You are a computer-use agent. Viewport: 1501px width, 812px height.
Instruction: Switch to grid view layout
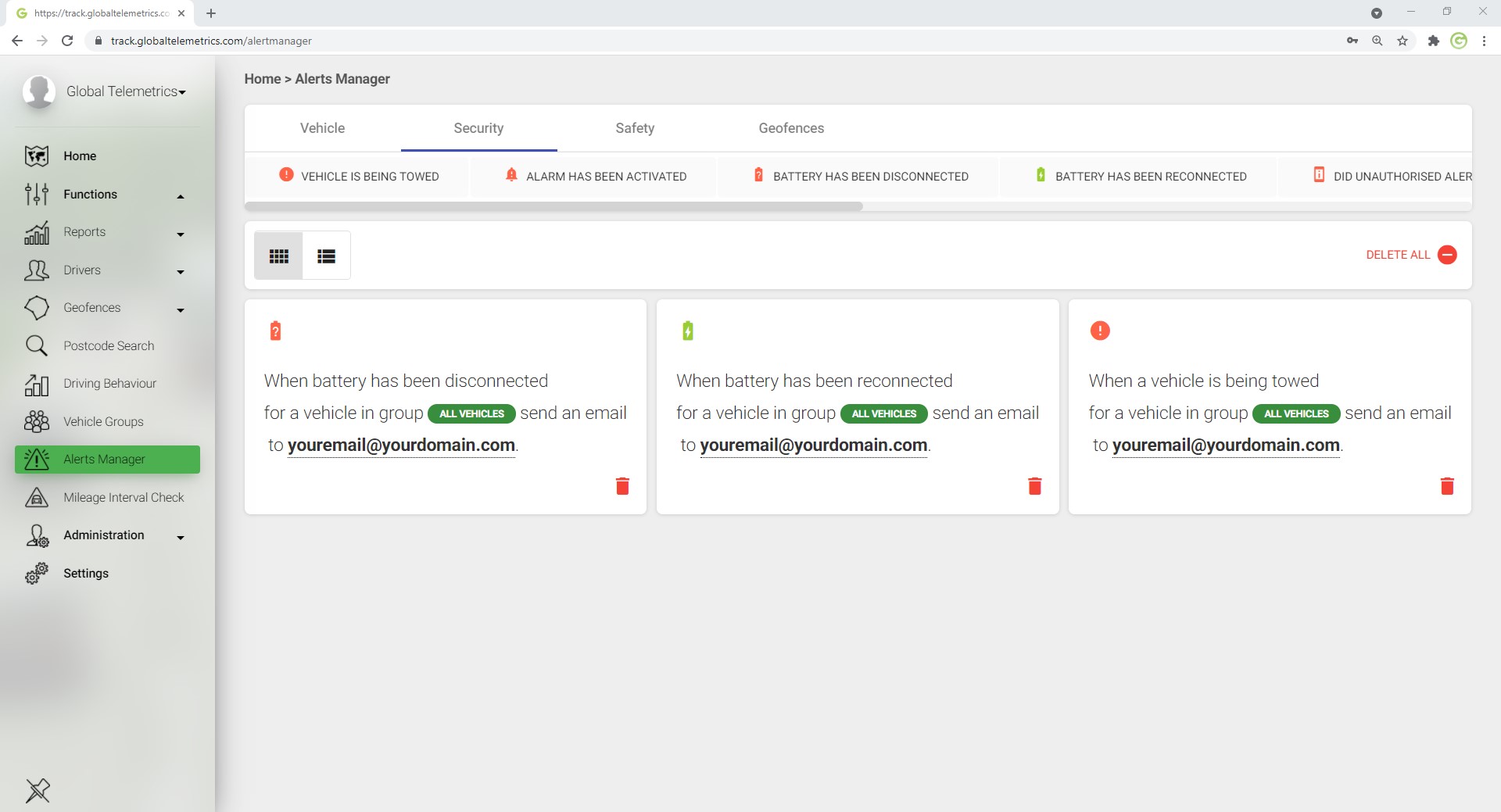pyautogui.click(x=278, y=256)
